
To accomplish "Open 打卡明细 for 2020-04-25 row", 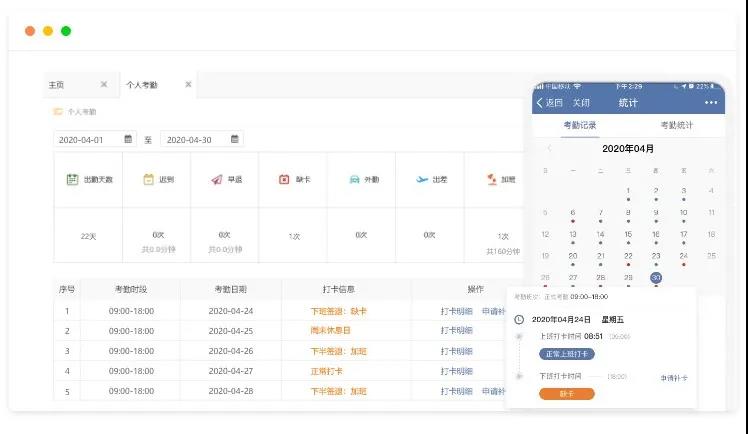I will [457, 331].
